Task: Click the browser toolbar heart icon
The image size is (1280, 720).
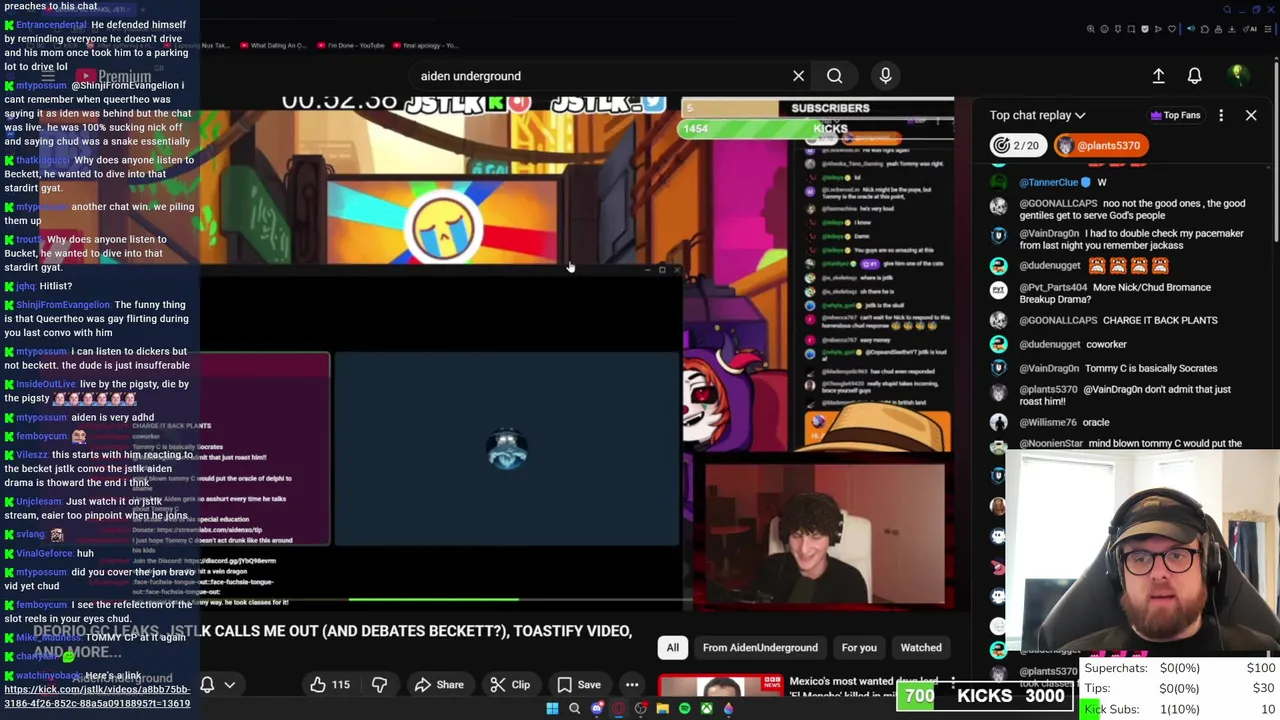Action: [1172, 29]
